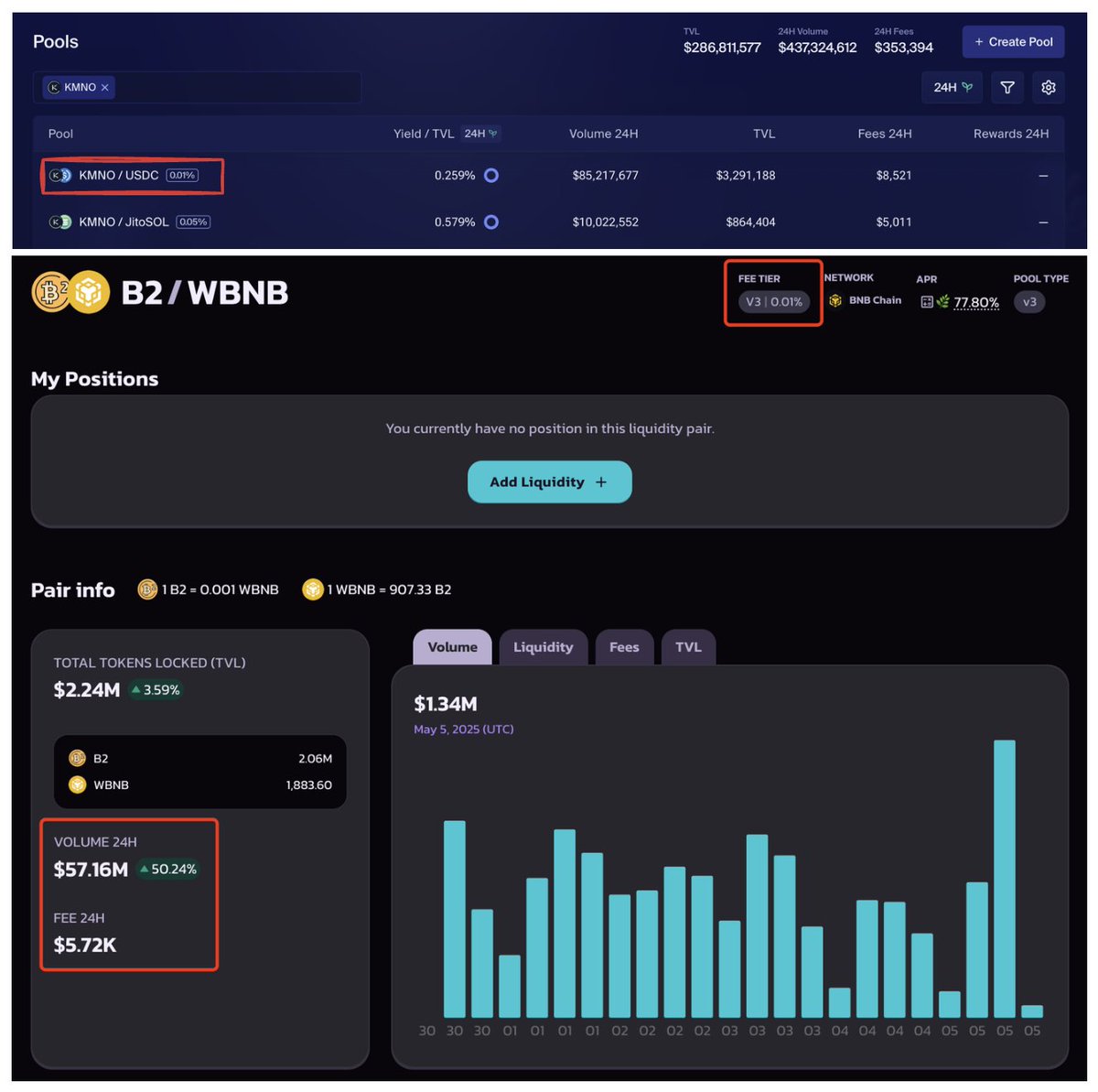Click the 77.80% APR value

[x=976, y=302]
